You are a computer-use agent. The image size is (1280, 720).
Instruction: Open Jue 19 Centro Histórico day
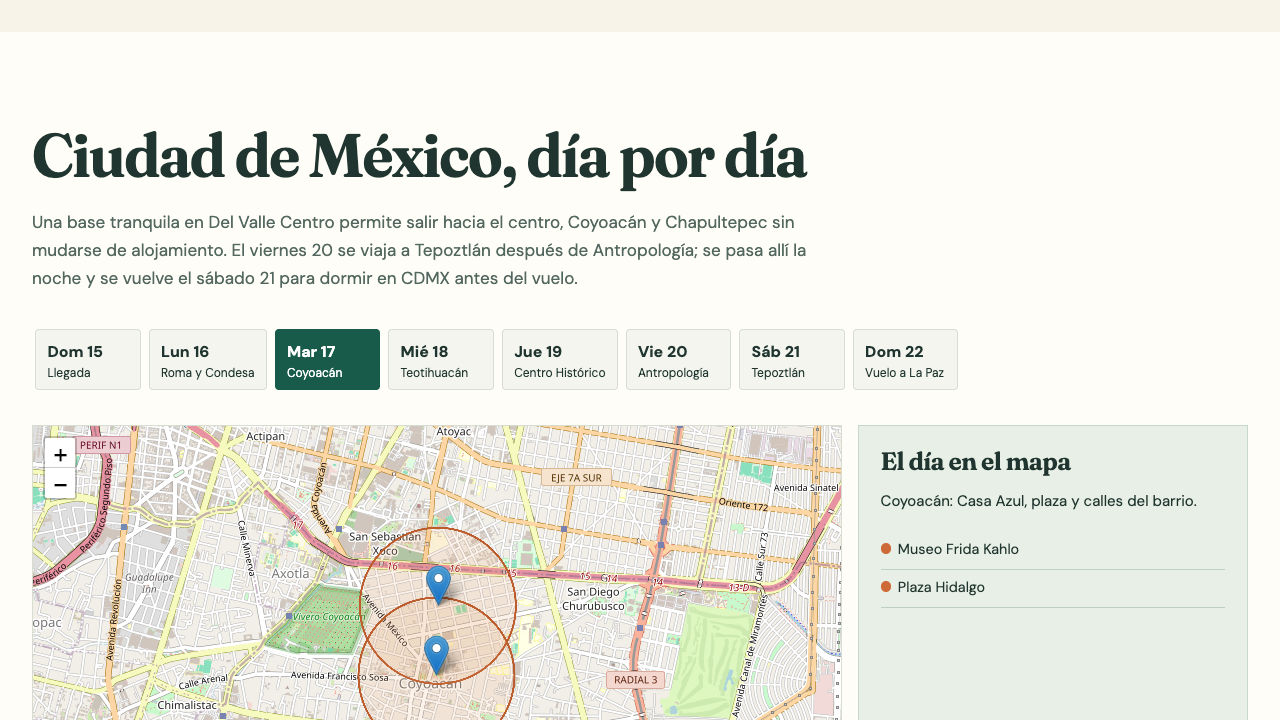point(560,360)
